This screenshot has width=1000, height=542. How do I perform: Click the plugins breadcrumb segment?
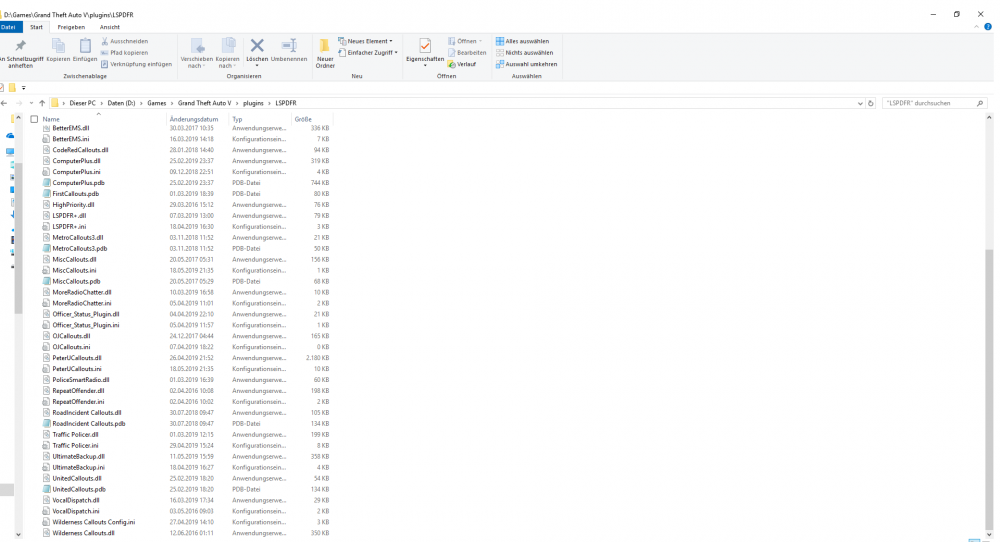[x=253, y=103]
